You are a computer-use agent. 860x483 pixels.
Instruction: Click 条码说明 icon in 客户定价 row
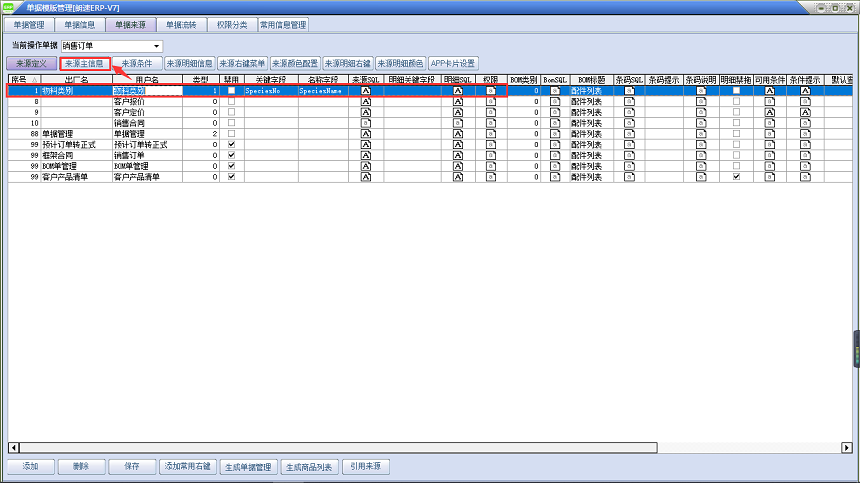701,113
